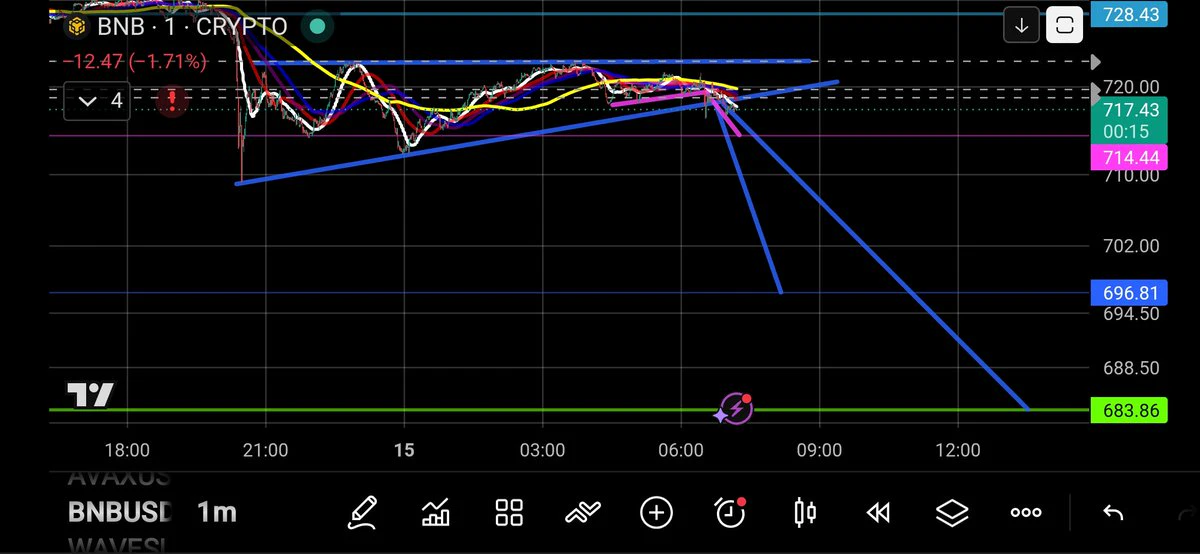This screenshot has height=554, width=1200.
Task: Select BNBUSD in the watchlist
Action: [x=119, y=513]
